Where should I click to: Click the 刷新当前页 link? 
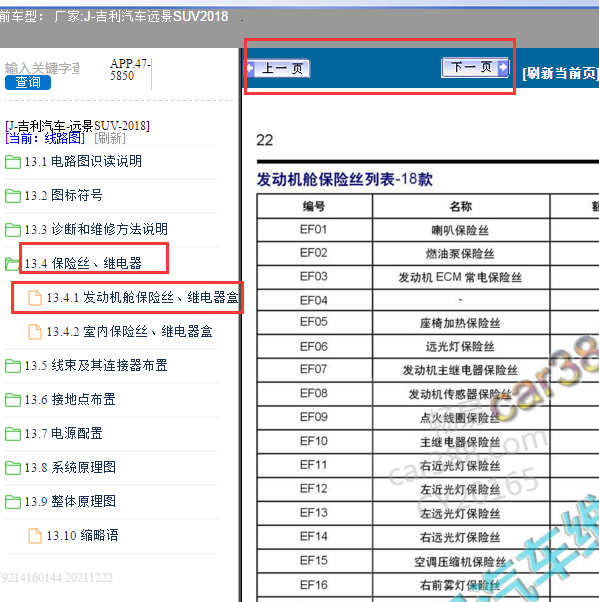tap(560, 73)
